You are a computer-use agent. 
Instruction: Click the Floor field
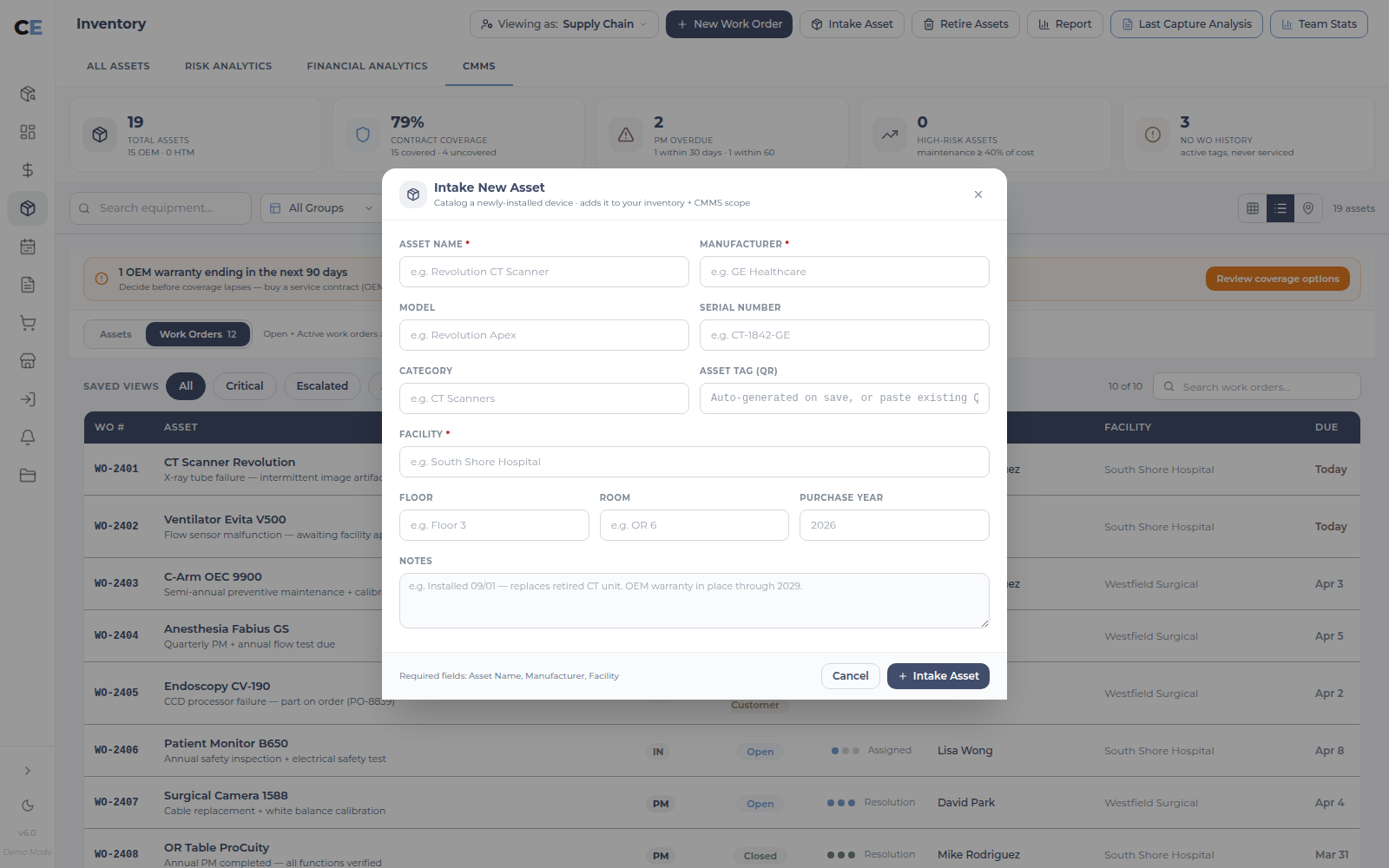coord(494,525)
